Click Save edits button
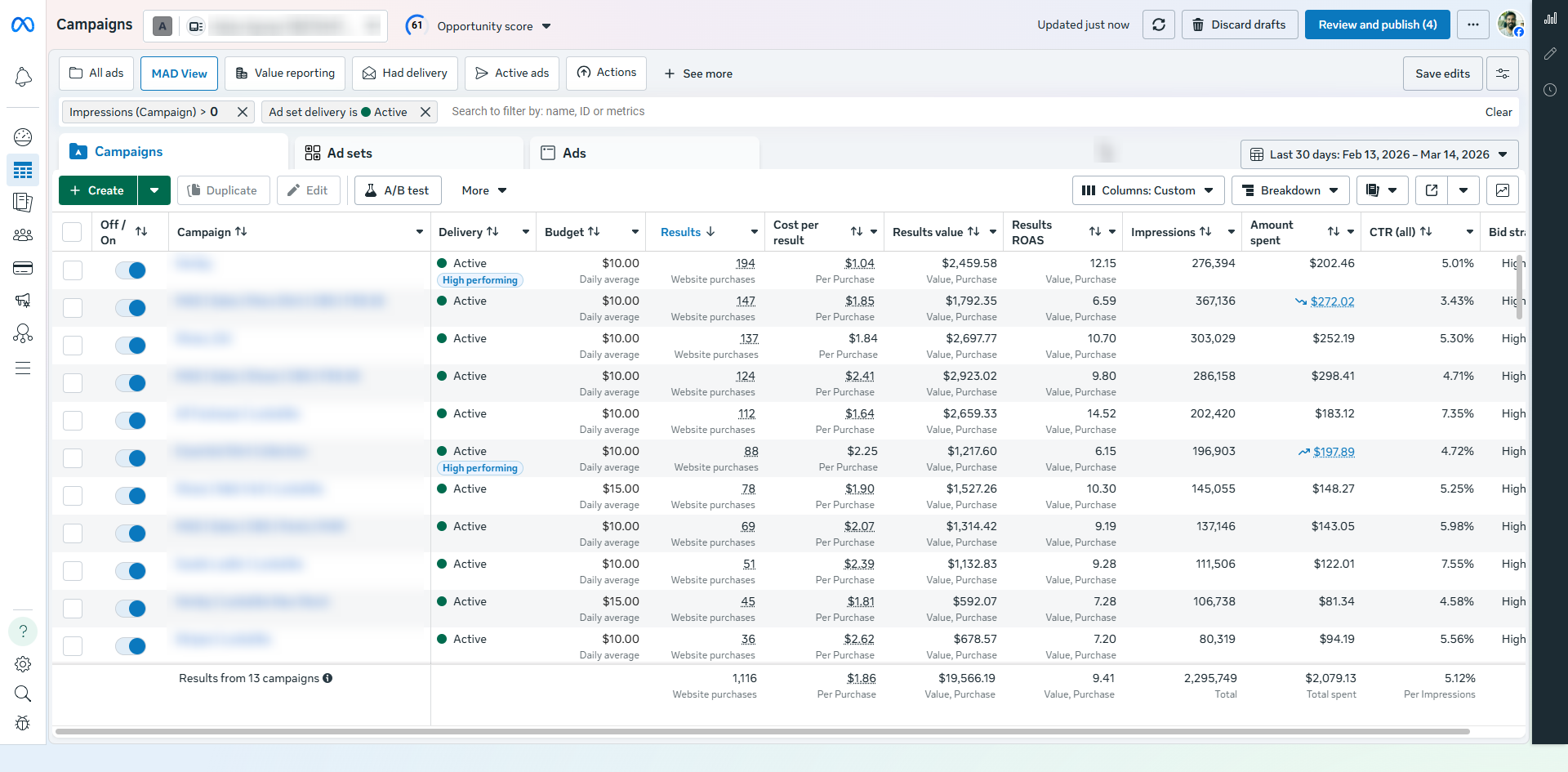This screenshot has height=772, width=1568. pos(1442,74)
